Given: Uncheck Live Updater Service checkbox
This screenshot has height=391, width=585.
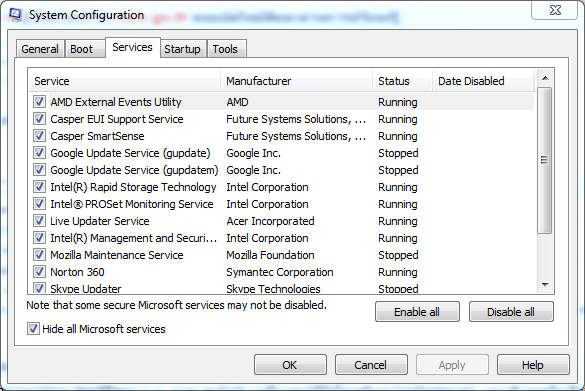Looking at the screenshot, I should (x=40, y=220).
